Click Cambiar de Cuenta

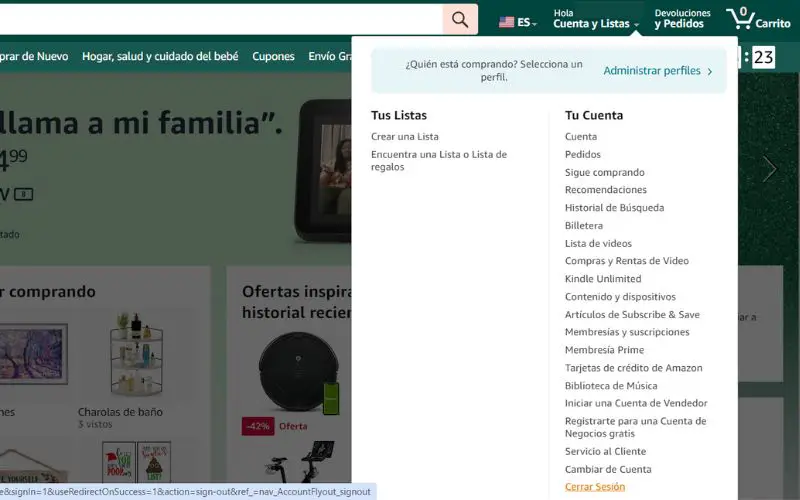point(608,469)
